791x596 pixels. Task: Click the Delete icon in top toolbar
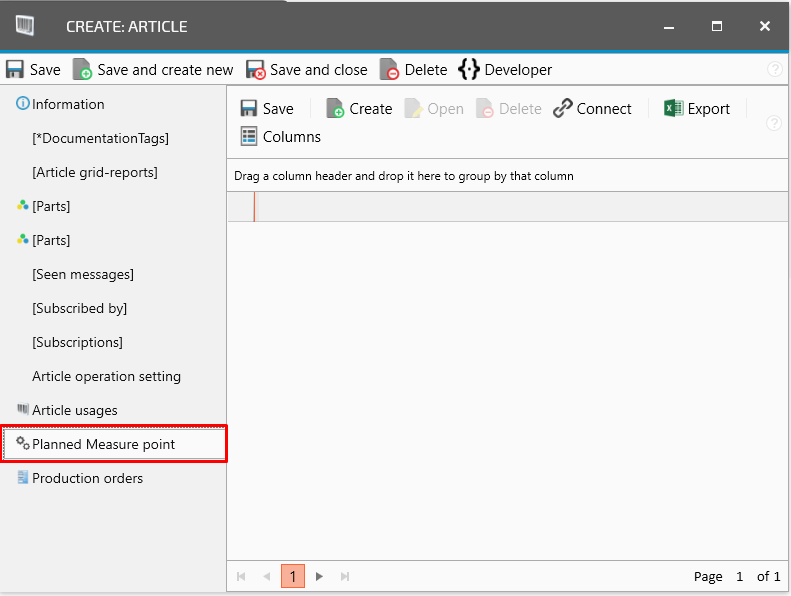pos(390,70)
